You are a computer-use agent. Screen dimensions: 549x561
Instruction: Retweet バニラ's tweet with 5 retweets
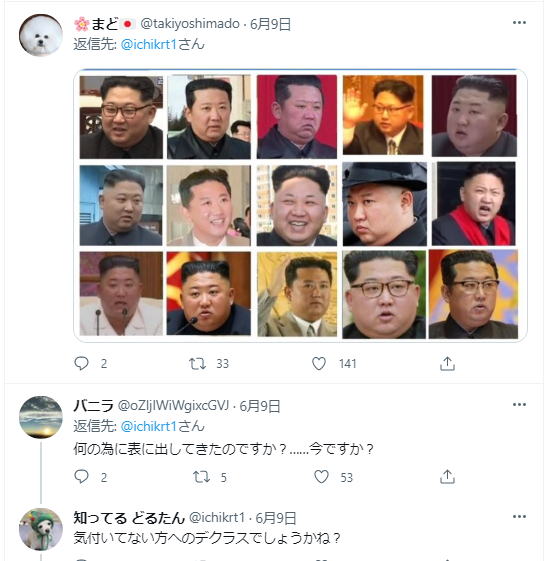click(201, 477)
